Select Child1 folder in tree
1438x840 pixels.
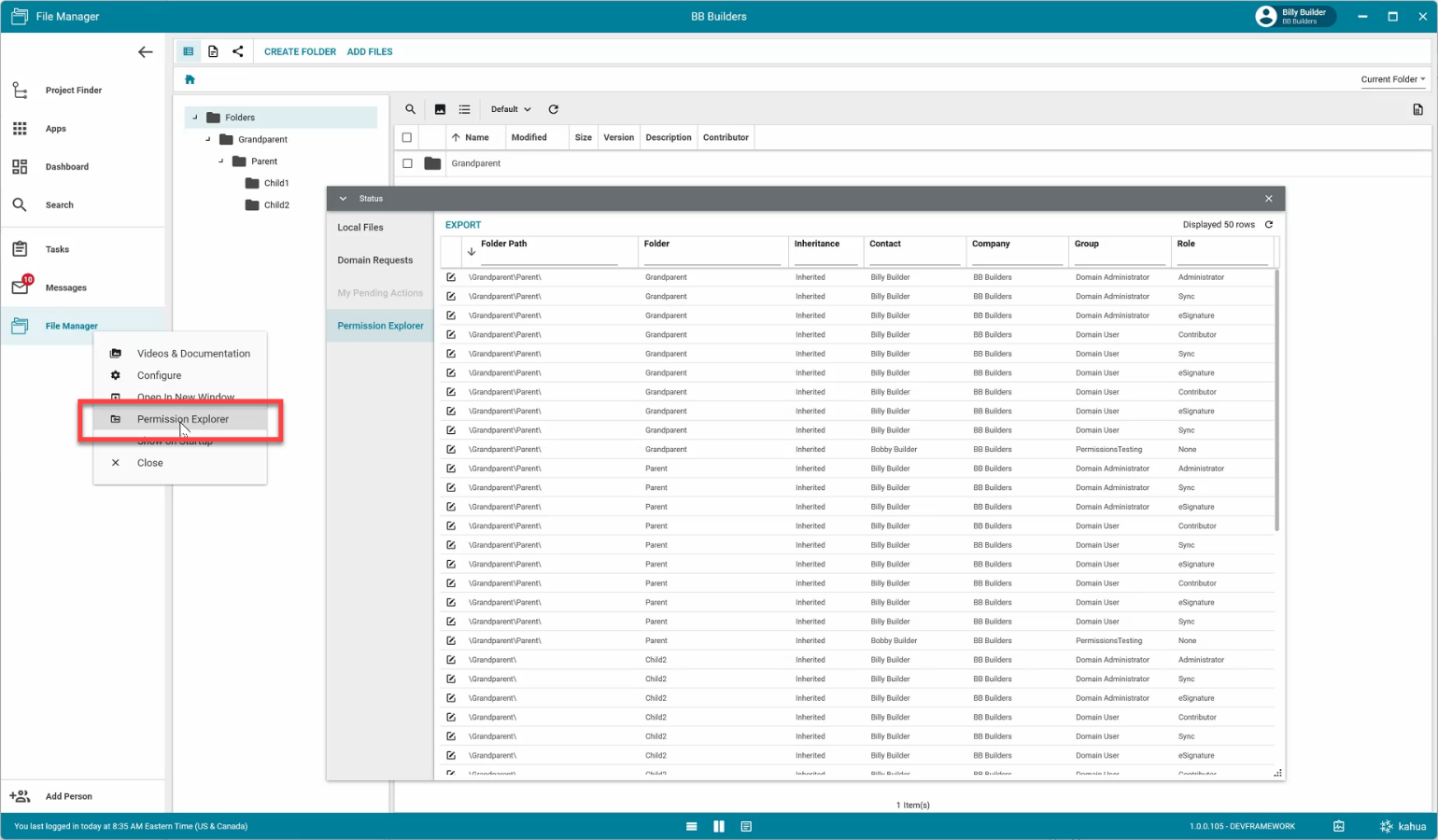[276, 183]
